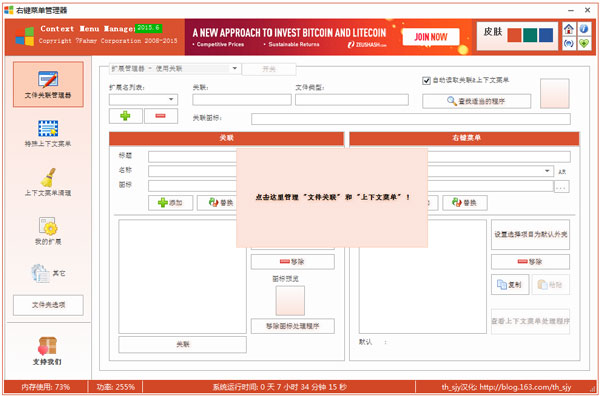Click the 名称 field in 关联 panel

[192, 171]
